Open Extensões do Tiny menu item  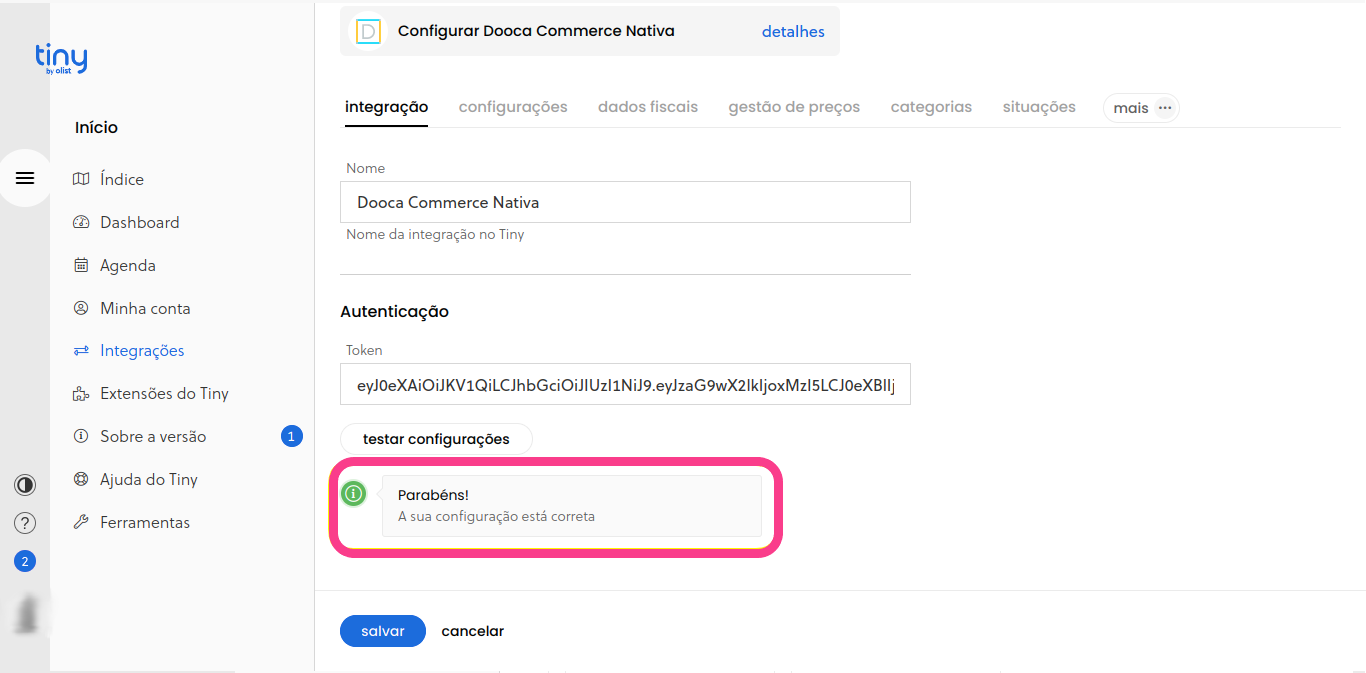point(164,394)
